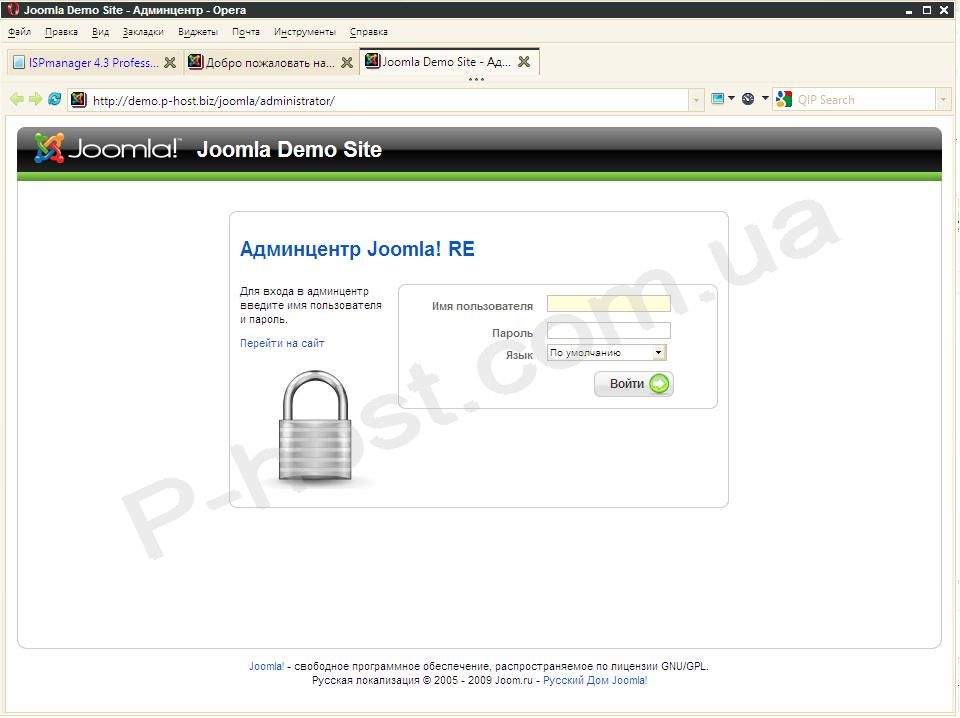The image size is (960, 718).
Task: Click the Google search engine icon
Action: click(784, 99)
